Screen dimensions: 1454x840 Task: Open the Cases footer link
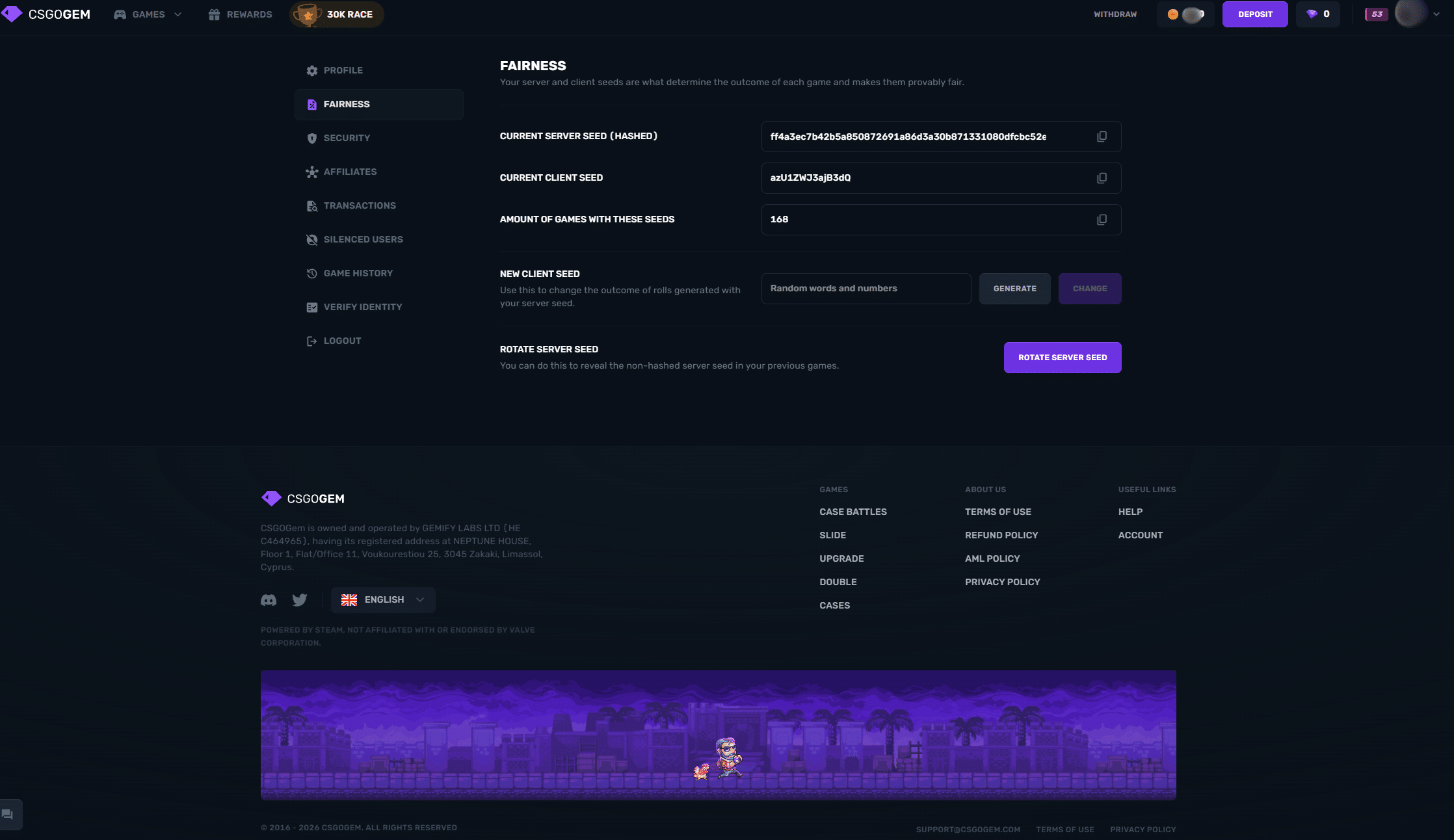834,605
